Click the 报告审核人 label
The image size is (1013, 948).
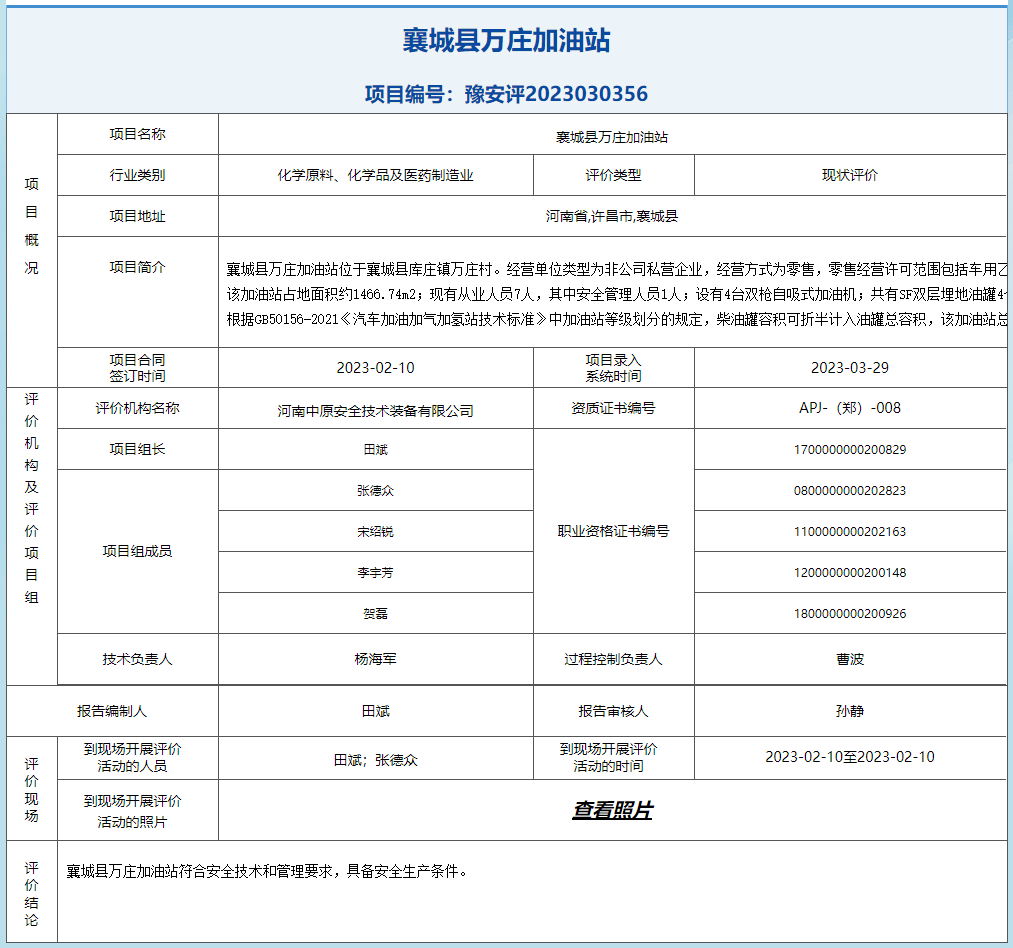(613, 711)
